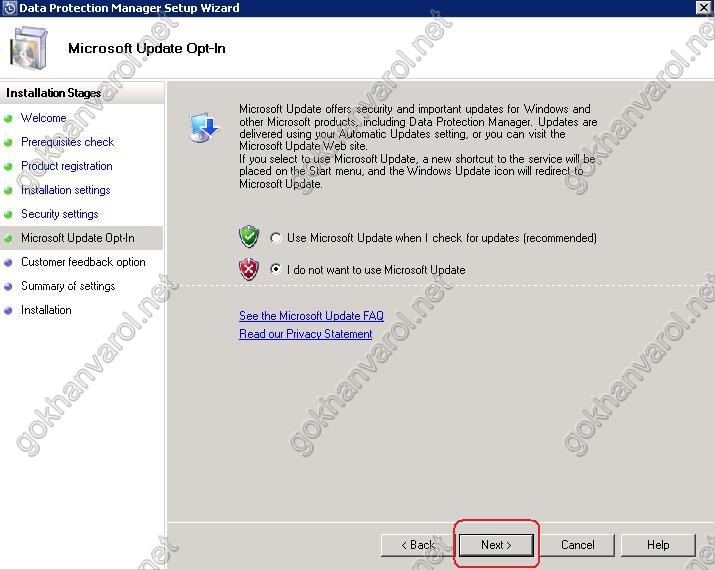Click the green bullet next to Welcome
Viewport: 715px width, 570px height.
click(9, 118)
